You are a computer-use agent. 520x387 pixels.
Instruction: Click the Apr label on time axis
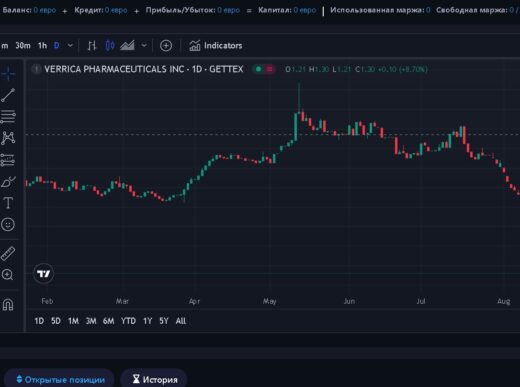[194, 301]
